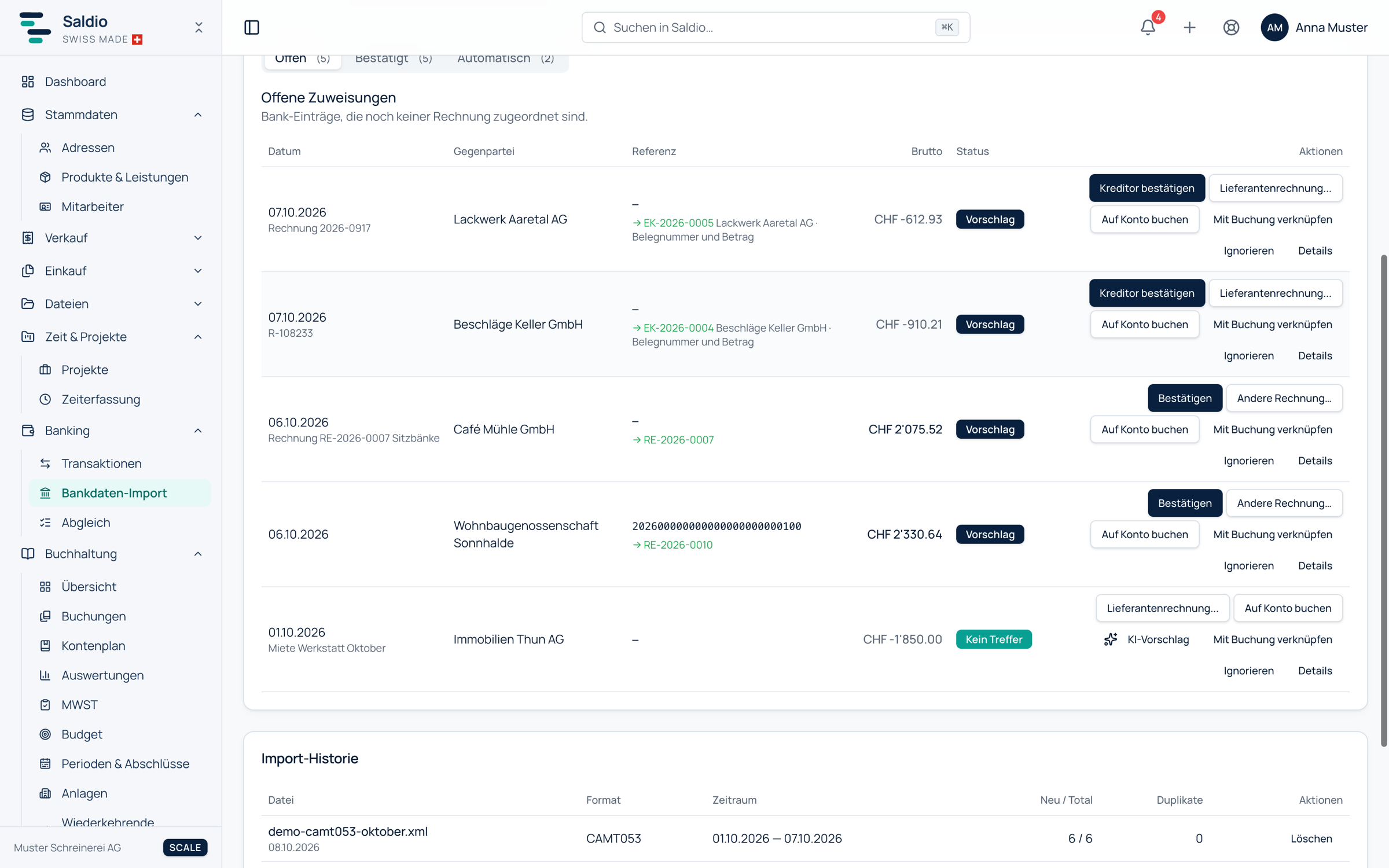Open Produkte & Leistungen
The image size is (1389, 868).
119,177
